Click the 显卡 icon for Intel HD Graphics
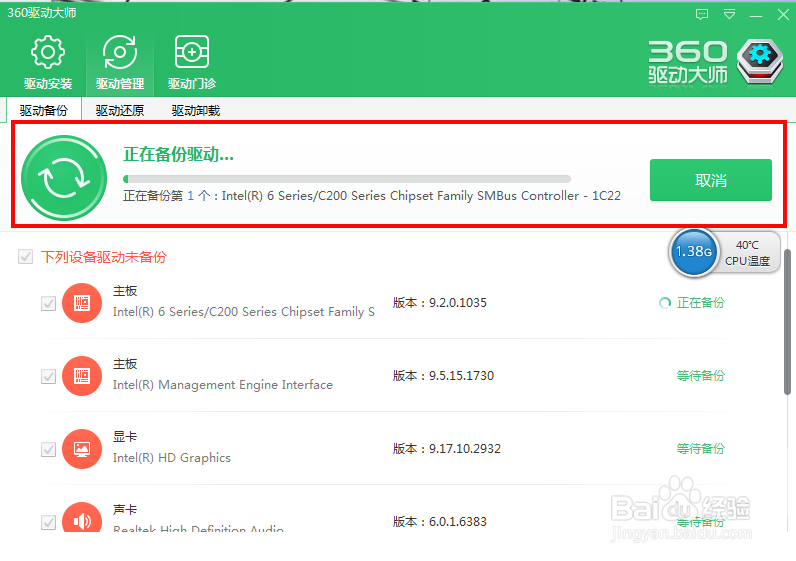Screen dimensions: 796x561 (82, 449)
